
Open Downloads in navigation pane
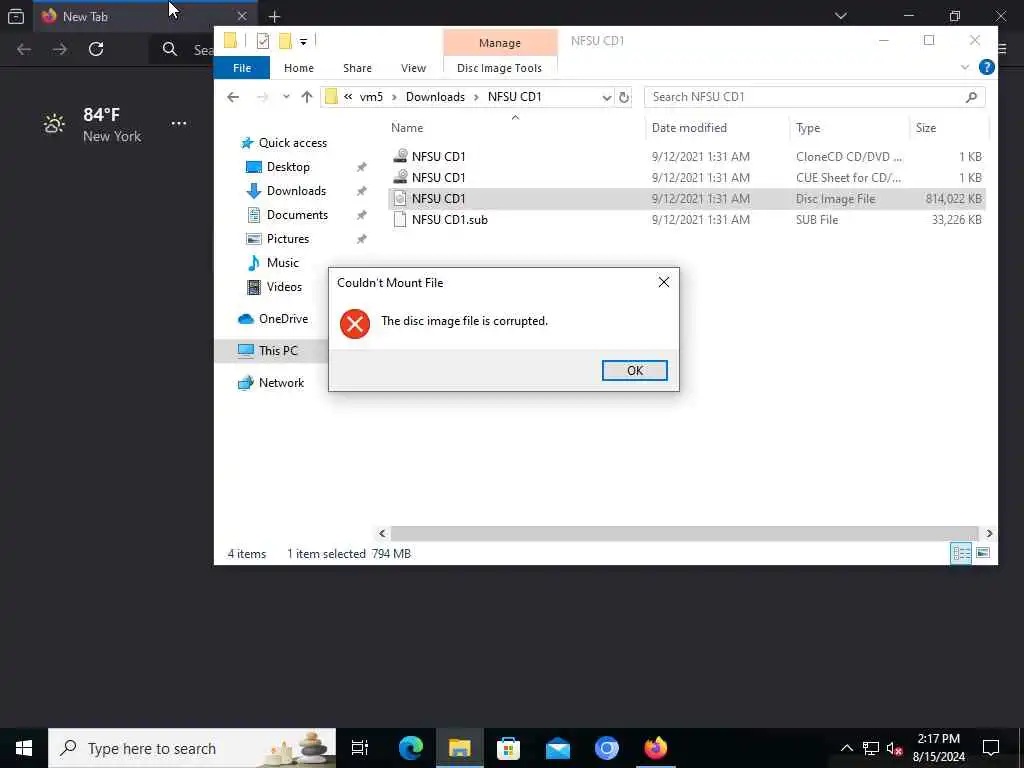click(x=296, y=191)
